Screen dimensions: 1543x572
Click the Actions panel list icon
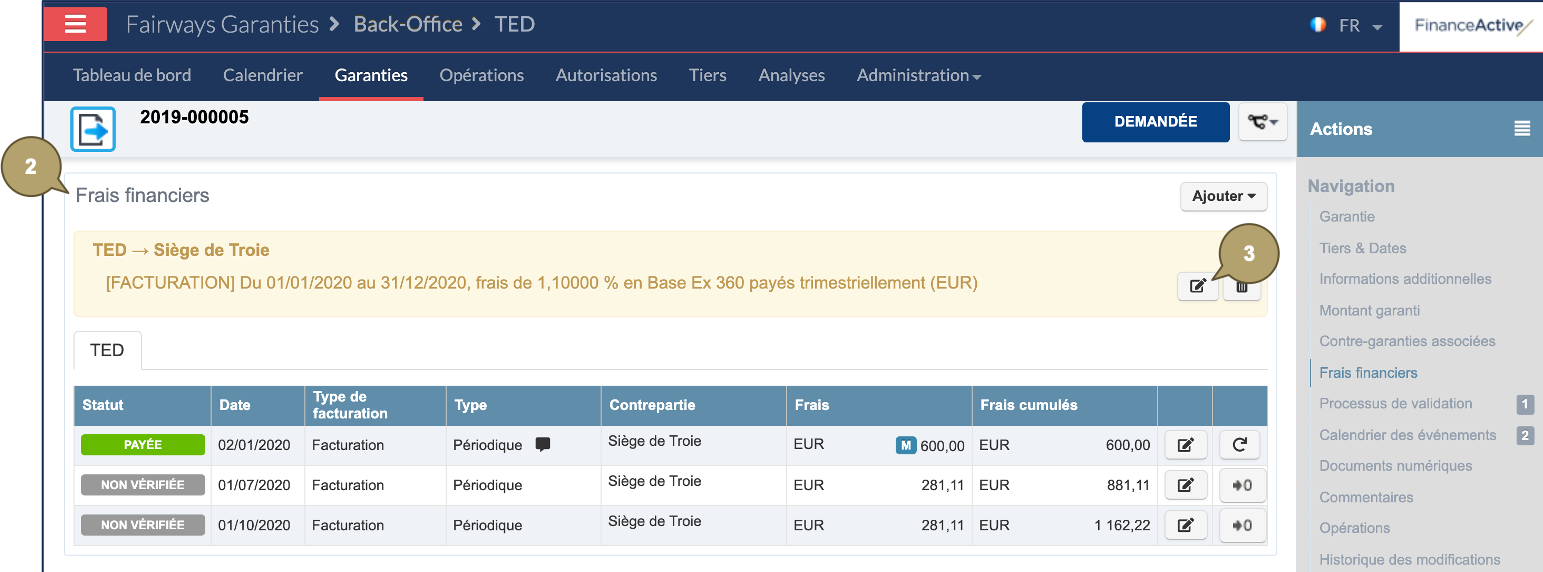(1521, 128)
